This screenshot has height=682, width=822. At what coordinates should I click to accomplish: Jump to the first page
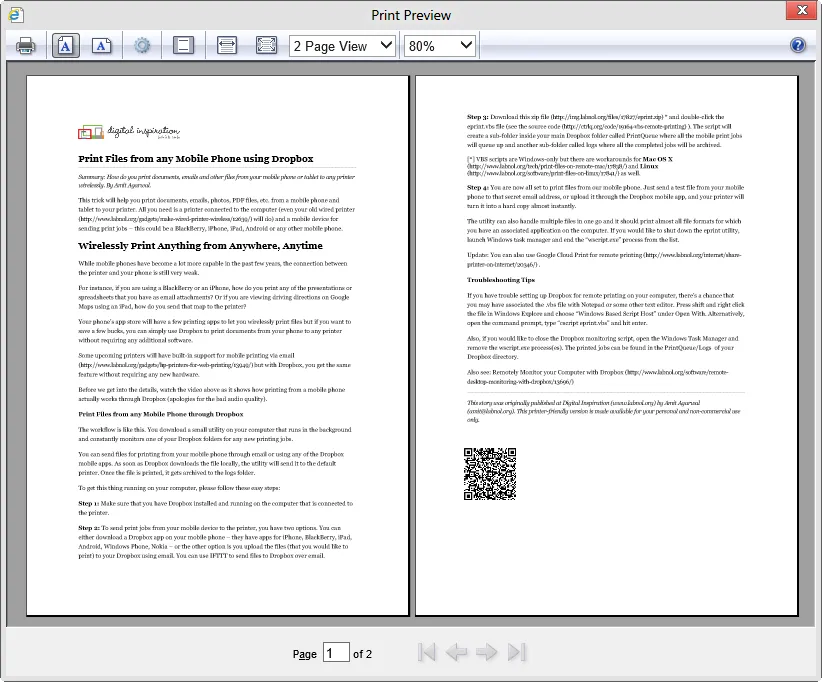(426, 651)
